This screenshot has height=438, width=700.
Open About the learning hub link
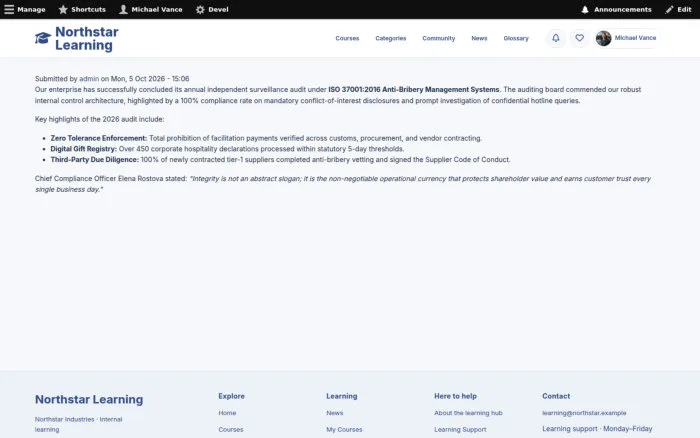pos(468,413)
